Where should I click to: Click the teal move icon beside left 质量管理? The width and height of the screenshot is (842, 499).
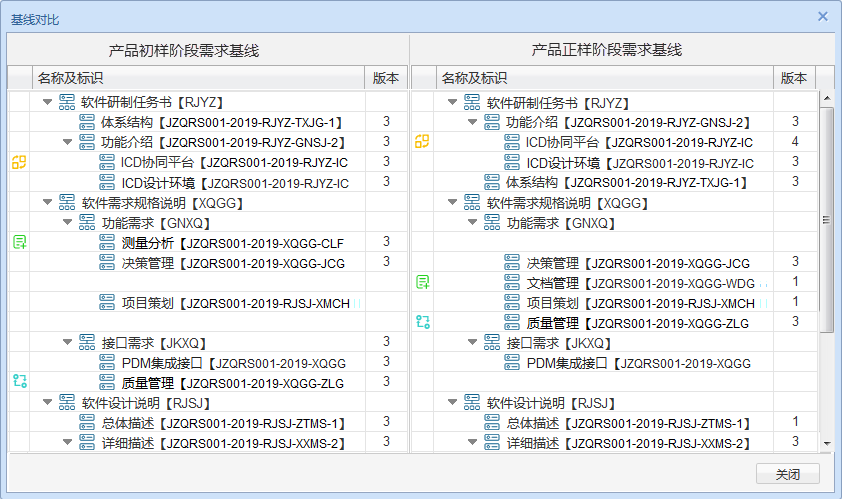(x=19, y=381)
